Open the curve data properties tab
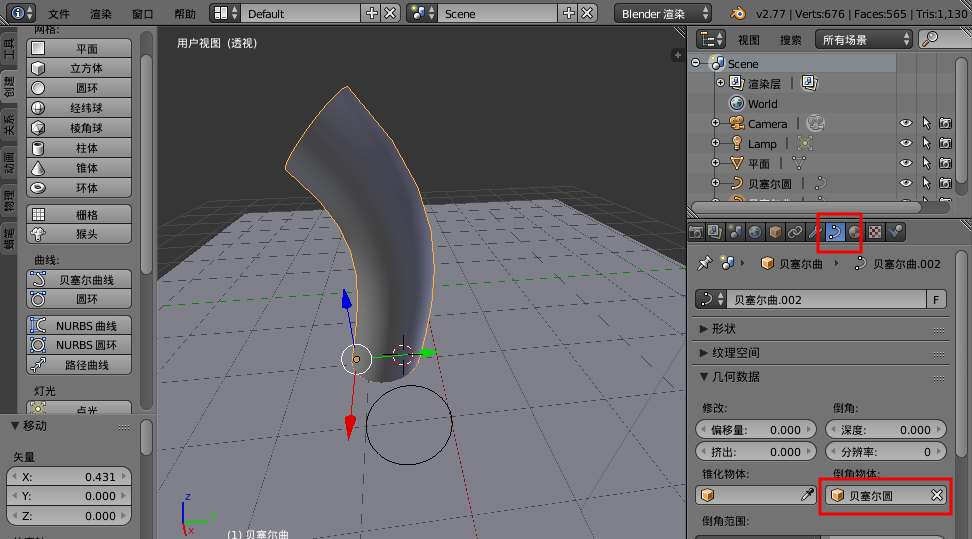 click(x=834, y=232)
